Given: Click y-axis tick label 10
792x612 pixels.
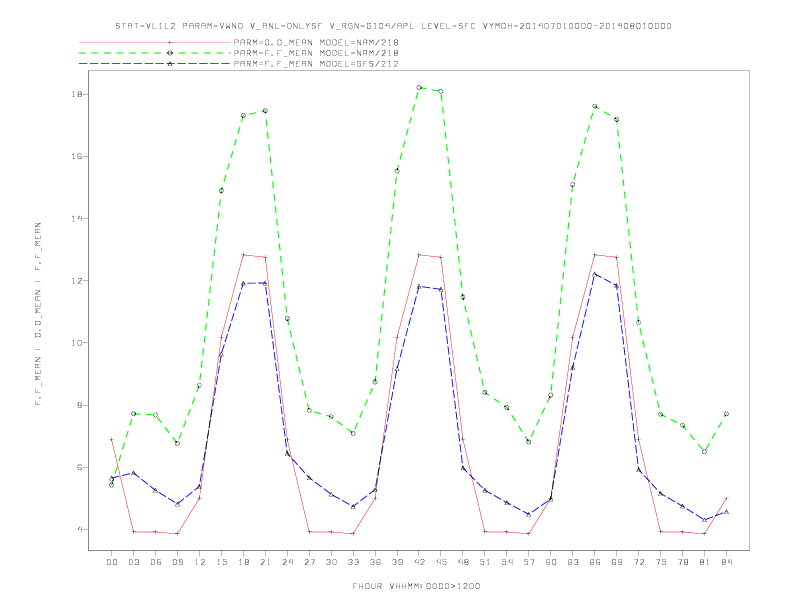Looking at the screenshot, I should tap(77, 343).
